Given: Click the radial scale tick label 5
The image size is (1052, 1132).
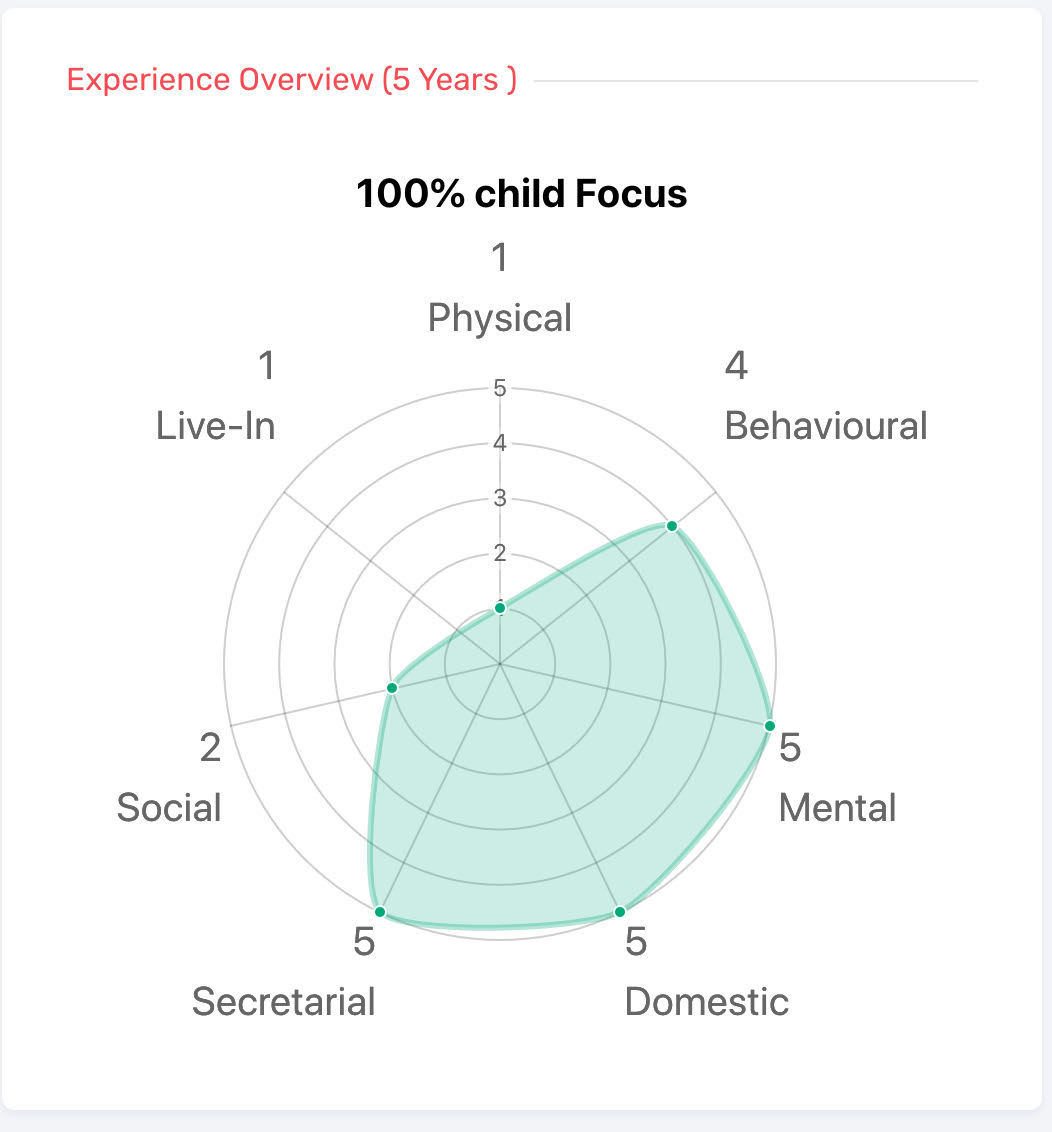Looking at the screenshot, I should point(500,388).
